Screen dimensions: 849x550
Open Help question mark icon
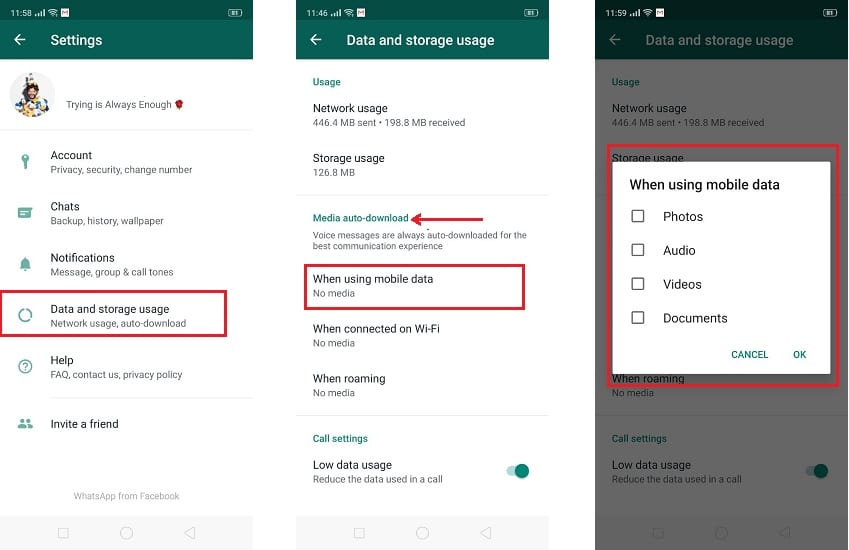click(x=25, y=366)
